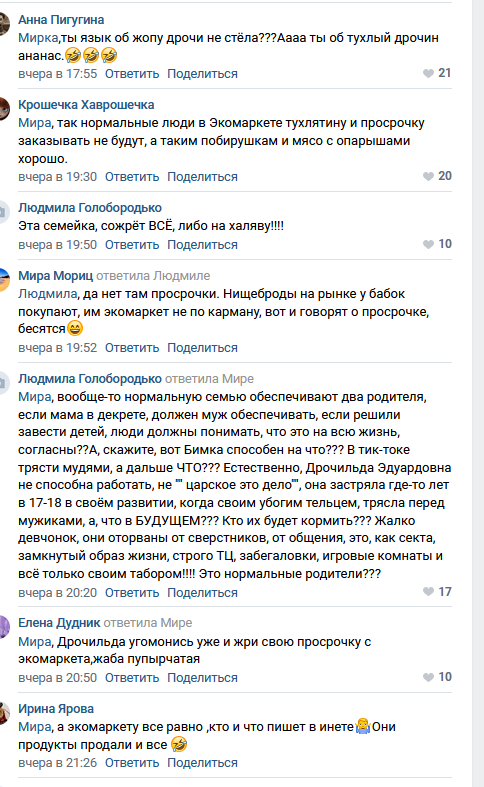Open Мира Мориц name link

(55, 276)
